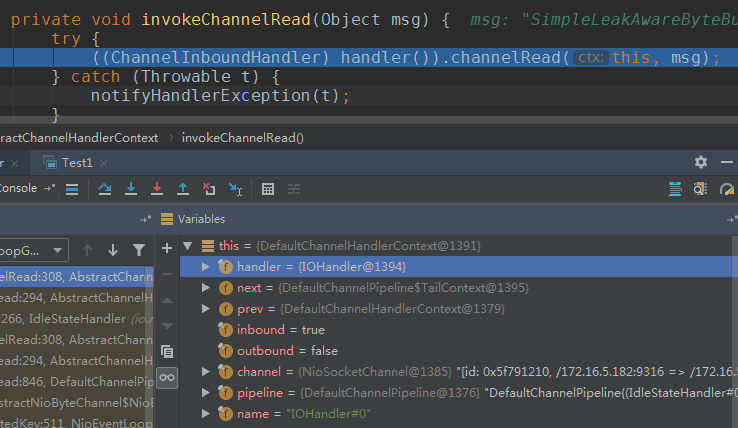Expand the pipeline field node

coord(206,392)
